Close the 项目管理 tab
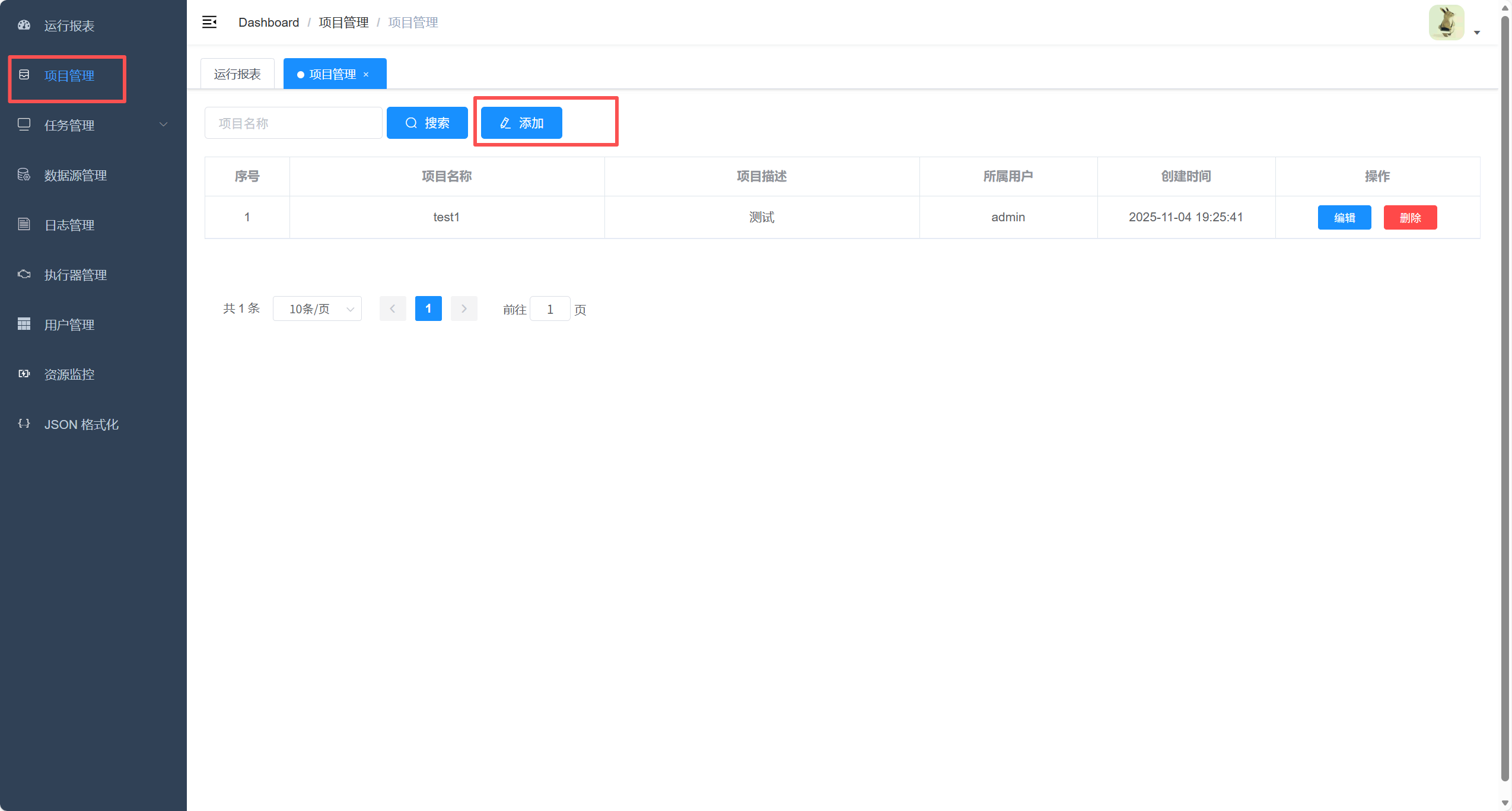Screen dimensions: 1512x811 click(367, 74)
